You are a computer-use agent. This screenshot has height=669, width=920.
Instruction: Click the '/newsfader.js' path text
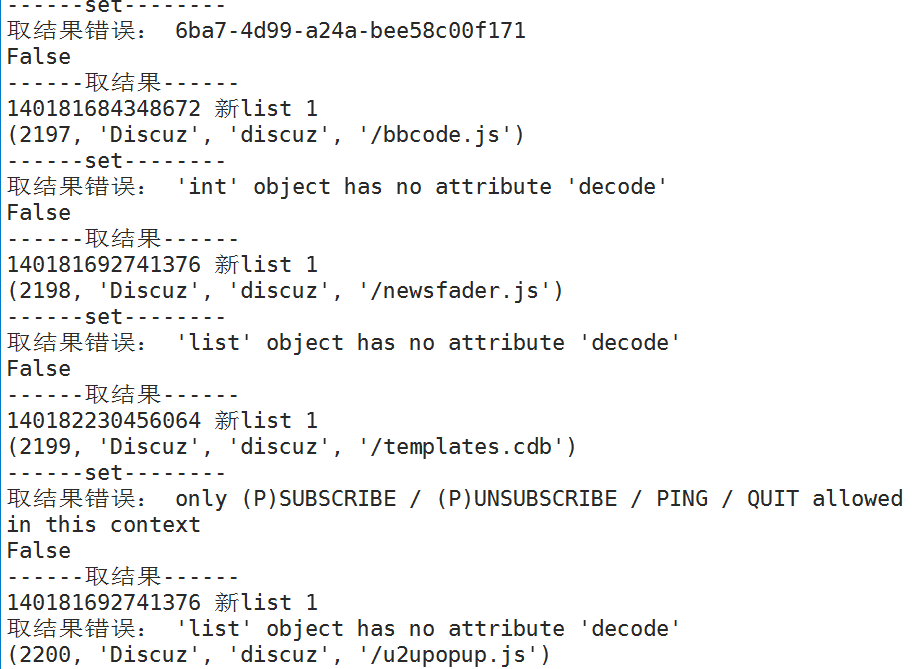click(x=454, y=291)
